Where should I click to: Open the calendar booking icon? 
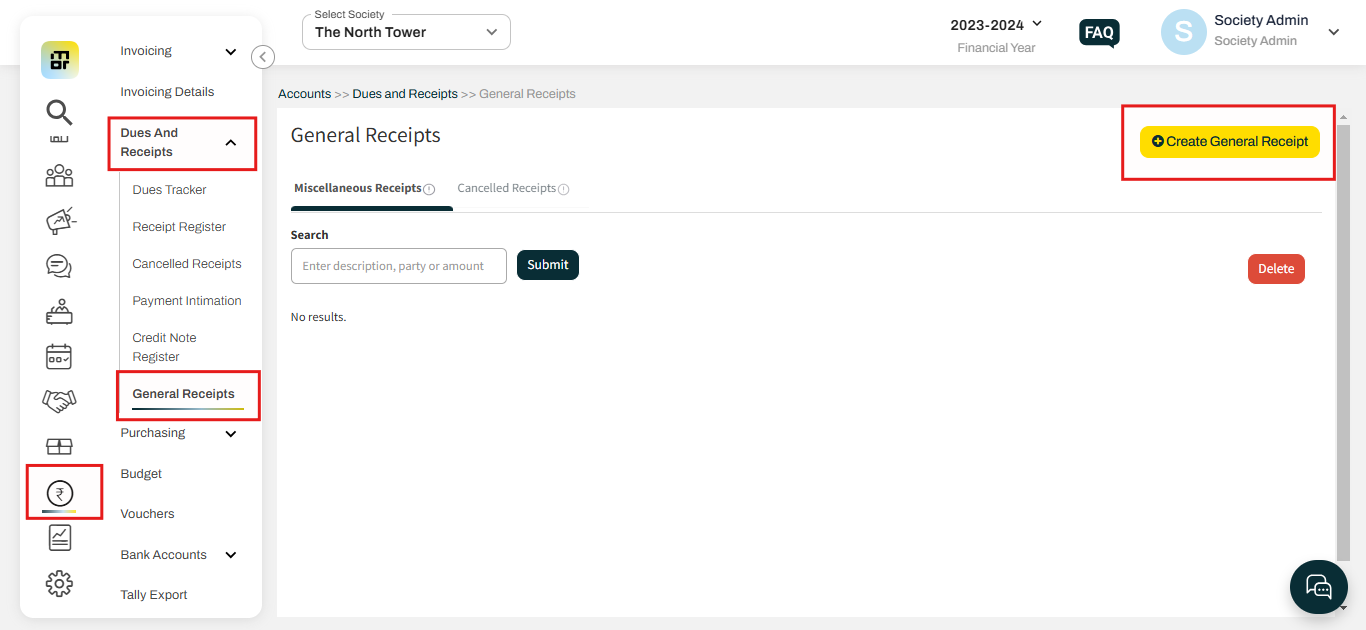click(58, 356)
